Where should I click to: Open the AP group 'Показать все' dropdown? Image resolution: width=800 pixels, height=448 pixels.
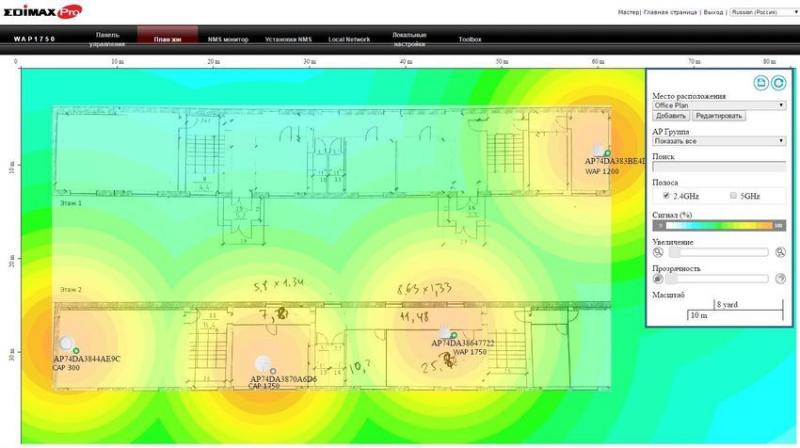click(x=719, y=141)
